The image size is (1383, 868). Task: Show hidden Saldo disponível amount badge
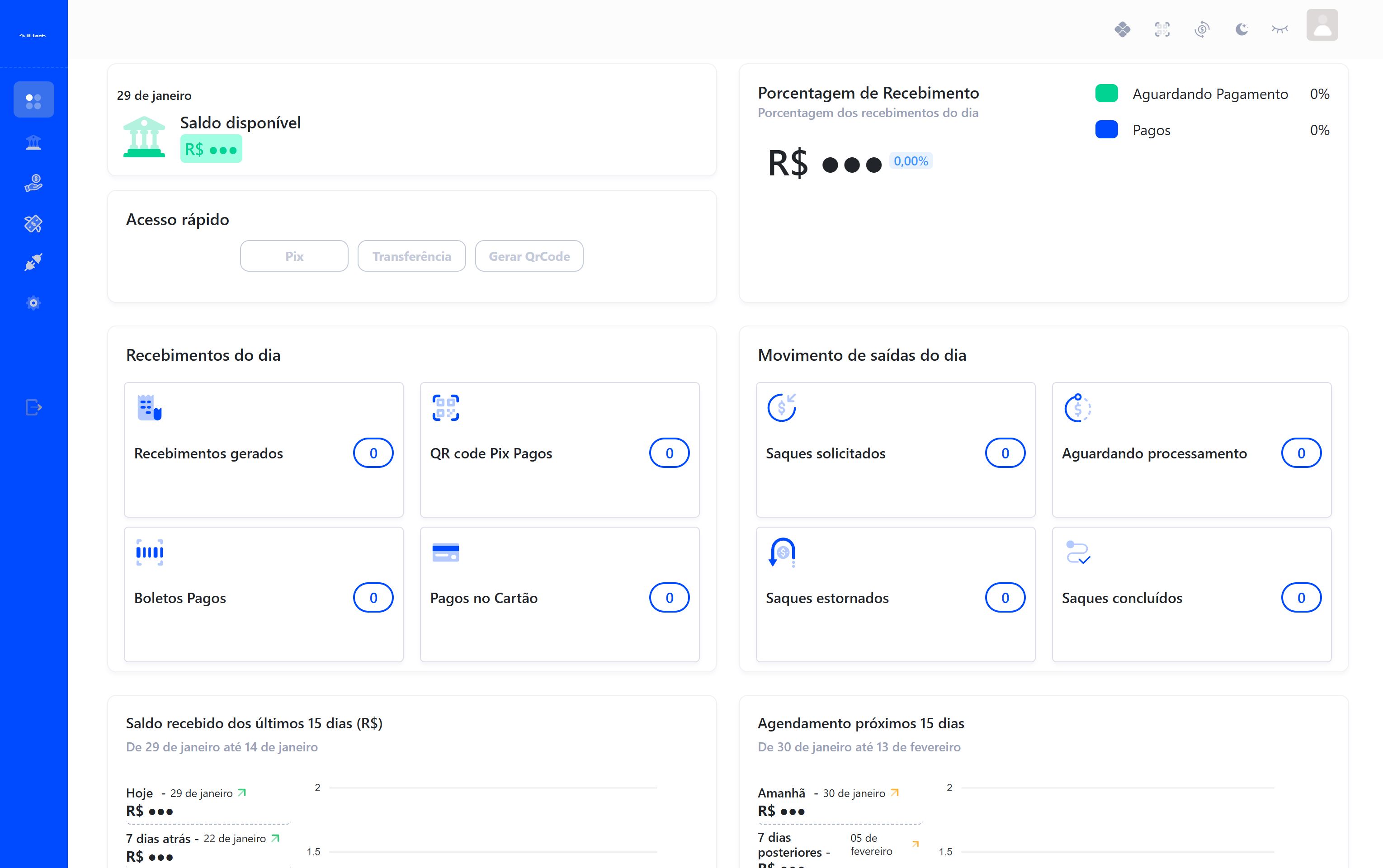coord(211,149)
